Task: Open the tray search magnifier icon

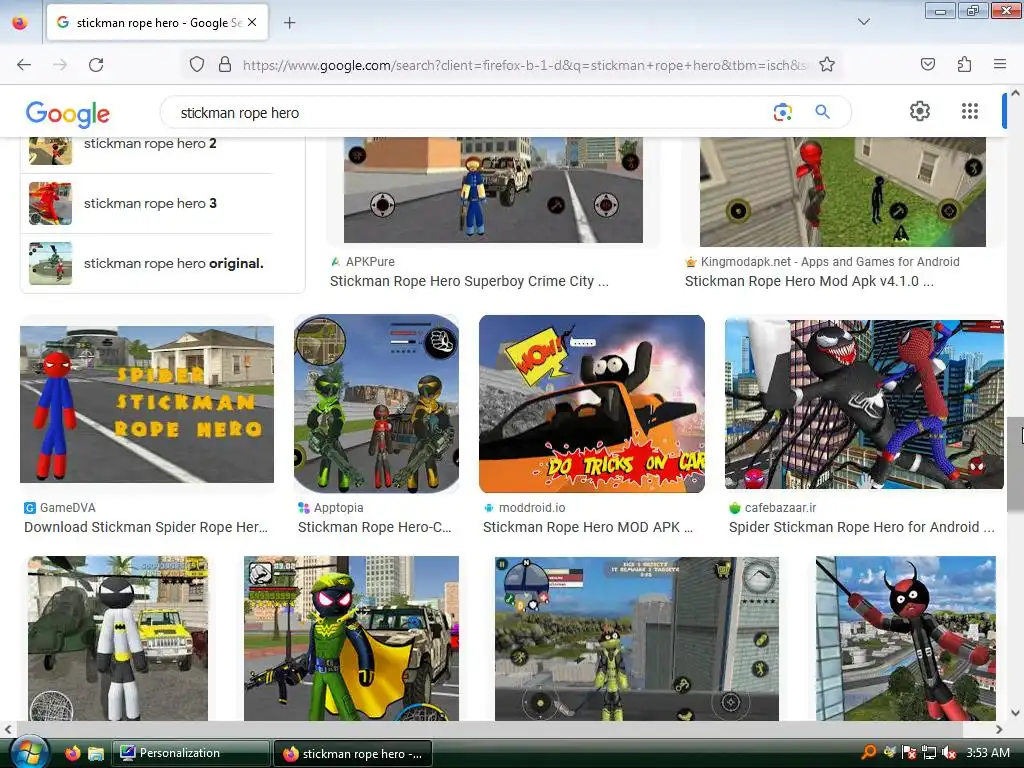Action: coord(869,752)
